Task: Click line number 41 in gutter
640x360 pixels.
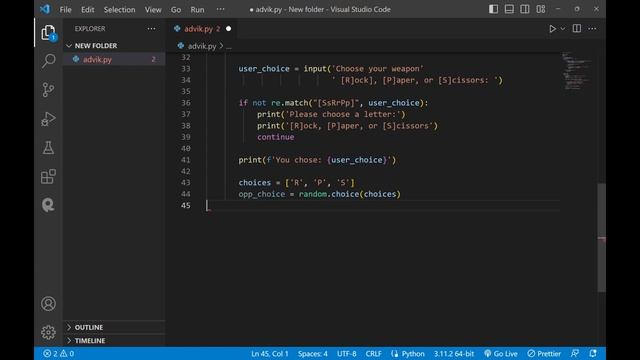Action: click(186, 160)
